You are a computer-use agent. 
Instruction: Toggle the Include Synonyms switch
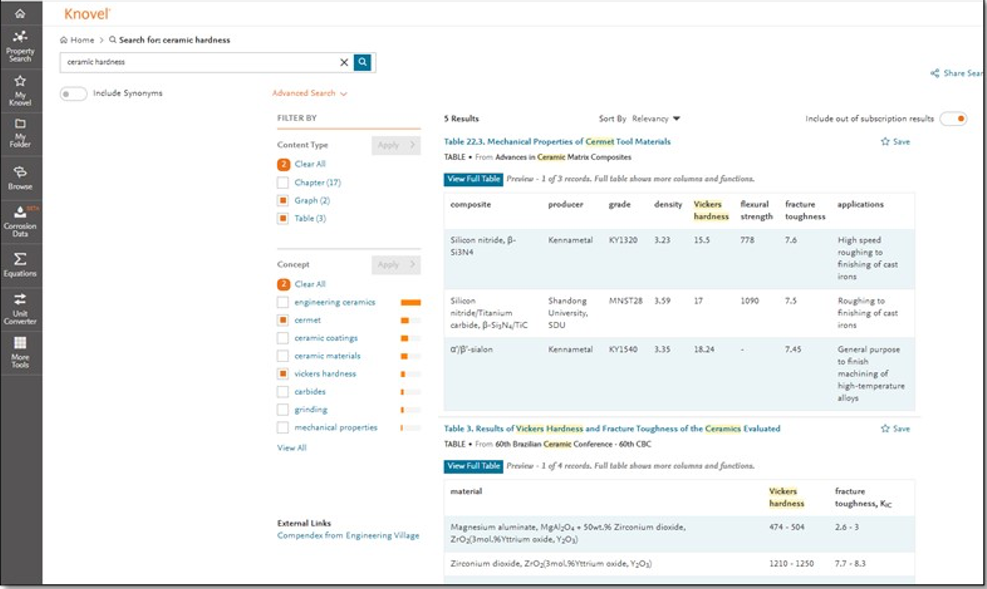pos(73,94)
